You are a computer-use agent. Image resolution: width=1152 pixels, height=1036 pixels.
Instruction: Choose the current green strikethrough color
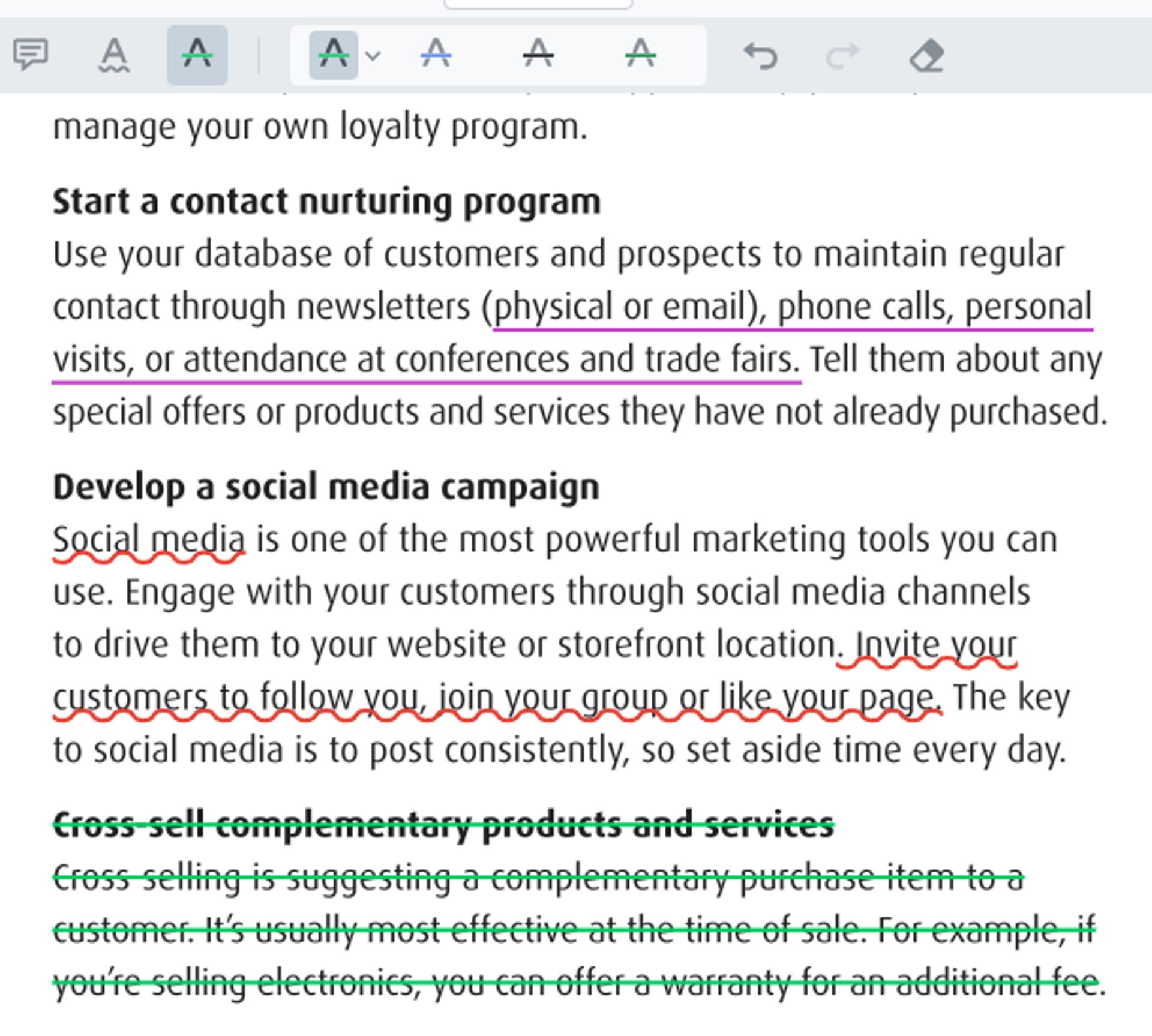[x=334, y=55]
